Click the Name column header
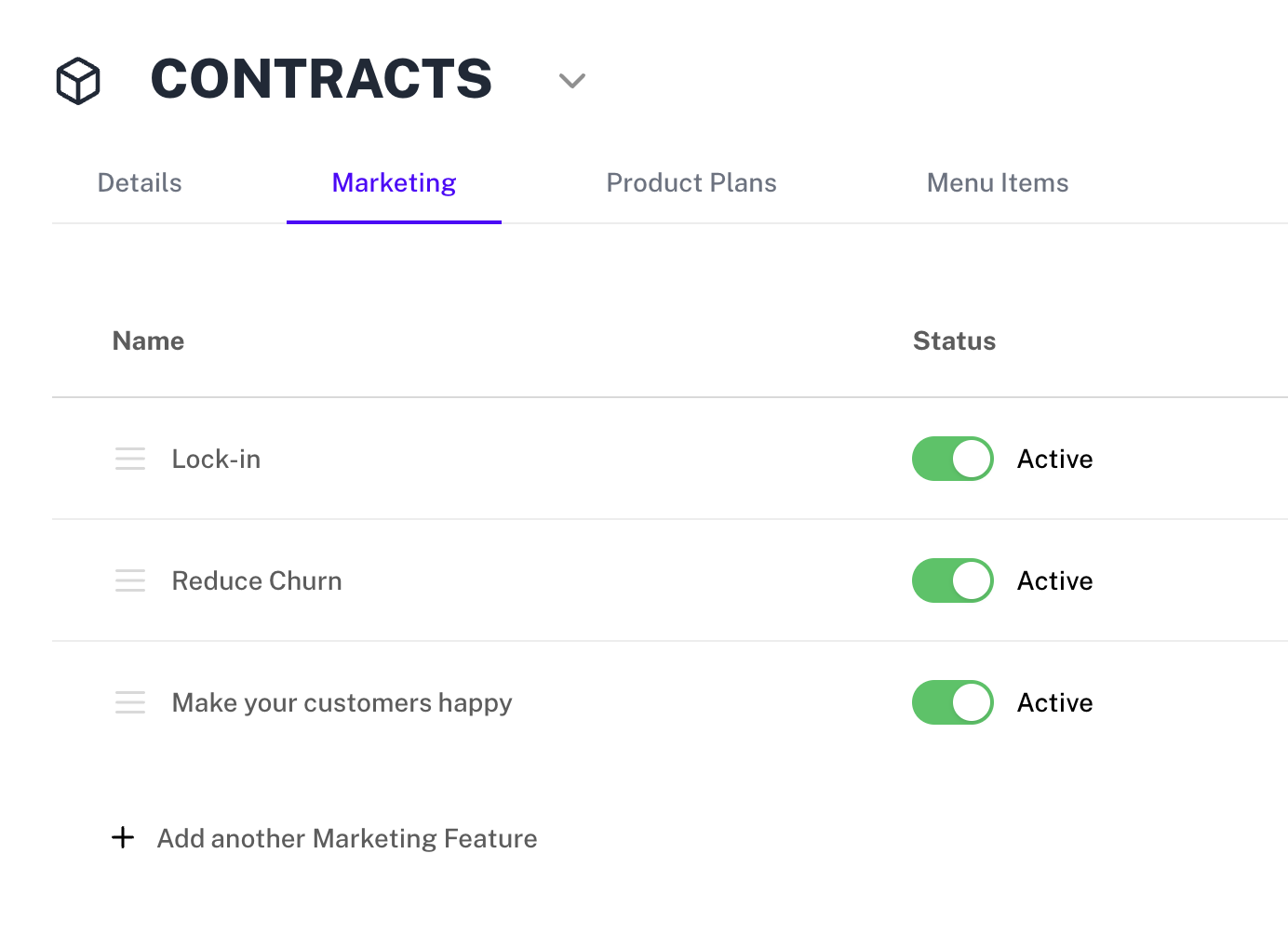This screenshot has height=947, width=1288. coord(148,340)
